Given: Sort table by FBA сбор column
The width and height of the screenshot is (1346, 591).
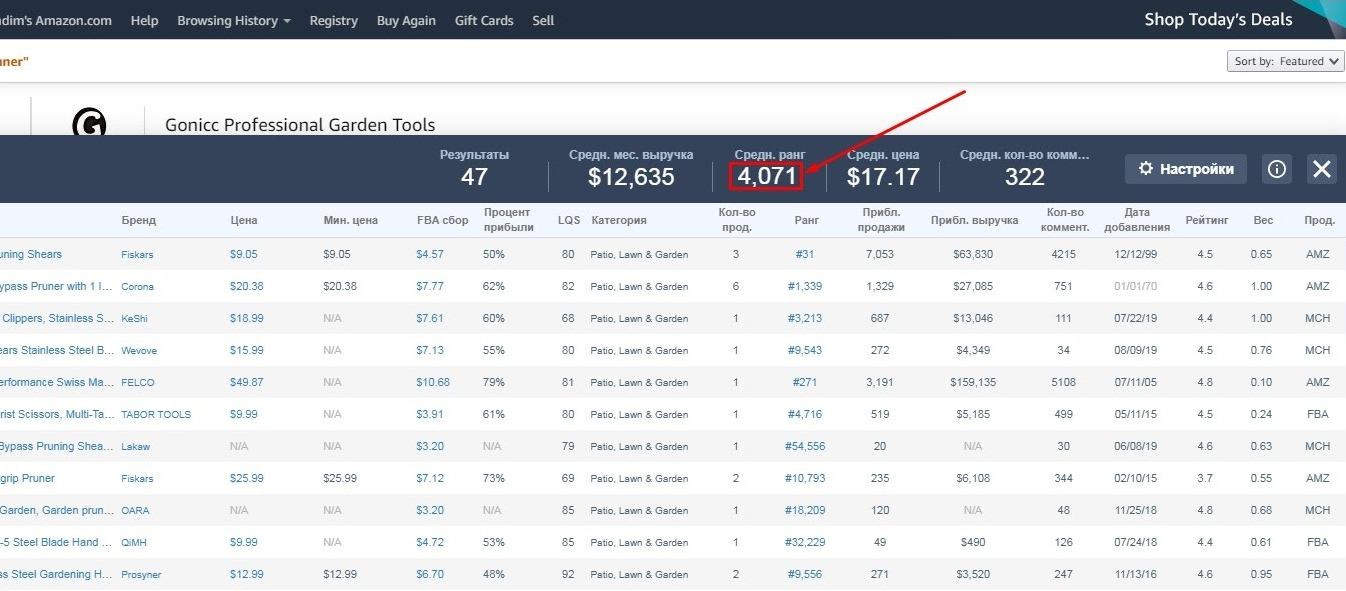Looking at the screenshot, I should coord(441,220).
